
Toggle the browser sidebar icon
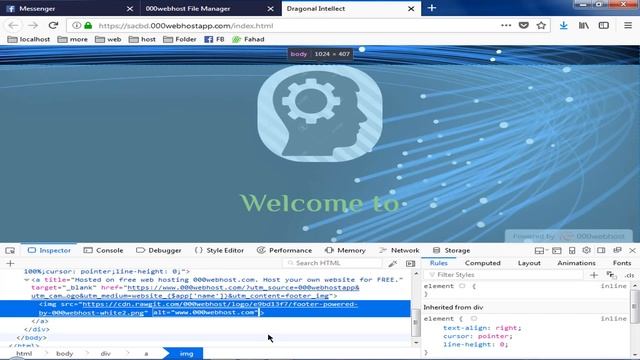pos(604,25)
